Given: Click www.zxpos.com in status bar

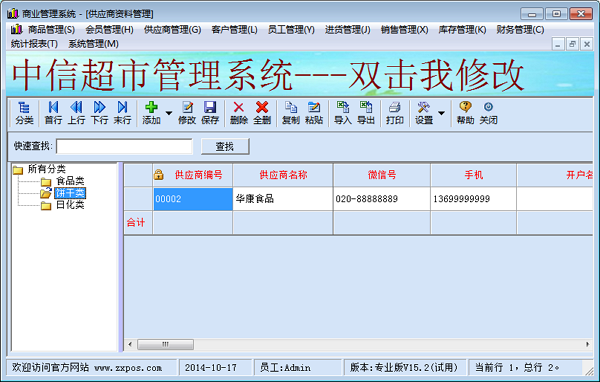Looking at the screenshot, I should pyautogui.click(x=128, y=368).
